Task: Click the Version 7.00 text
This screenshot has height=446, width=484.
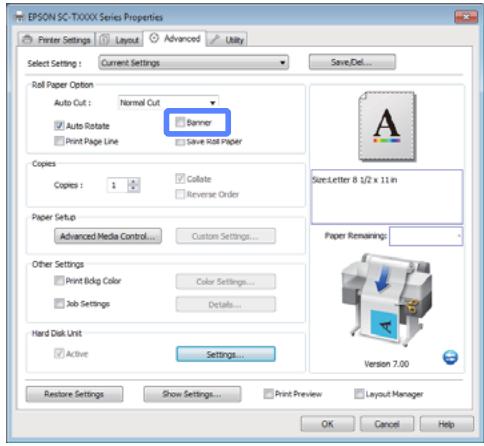Action: click(387, 364)
